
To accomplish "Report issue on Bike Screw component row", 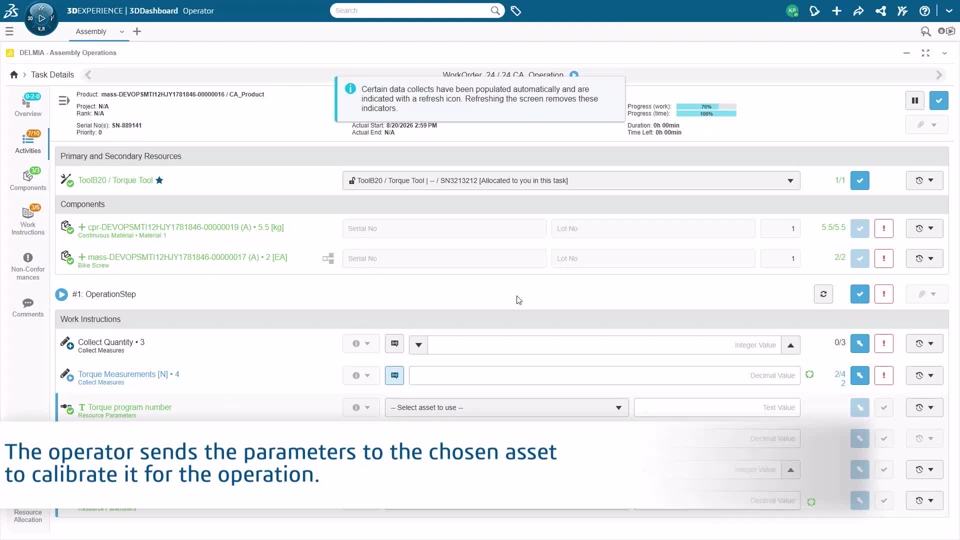I will (x=884, y=258).
